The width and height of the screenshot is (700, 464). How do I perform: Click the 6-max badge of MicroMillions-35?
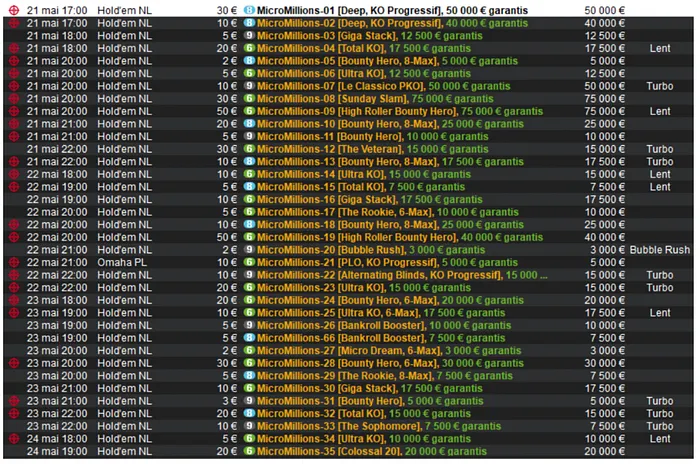pos(249,451)
